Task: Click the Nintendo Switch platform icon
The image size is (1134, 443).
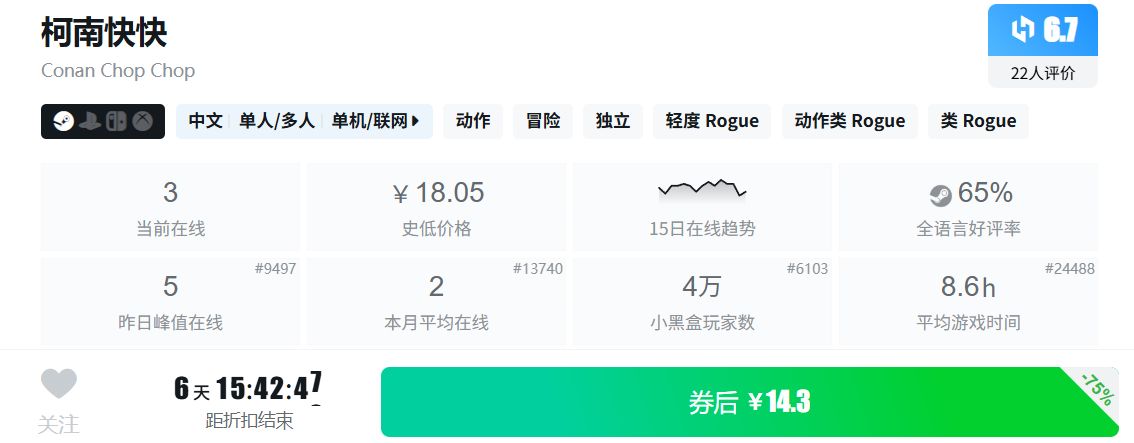Action: click(x=117, y=121)
